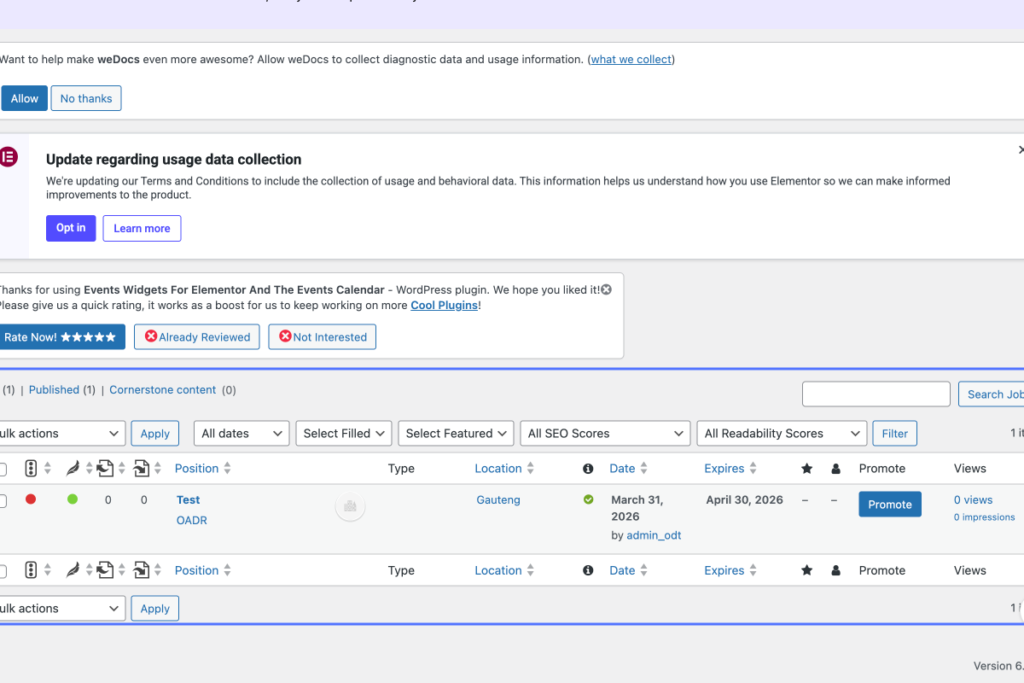Click bottom Apply button
This screenshot has height=683, width=1024.
[x=155, y=609]
